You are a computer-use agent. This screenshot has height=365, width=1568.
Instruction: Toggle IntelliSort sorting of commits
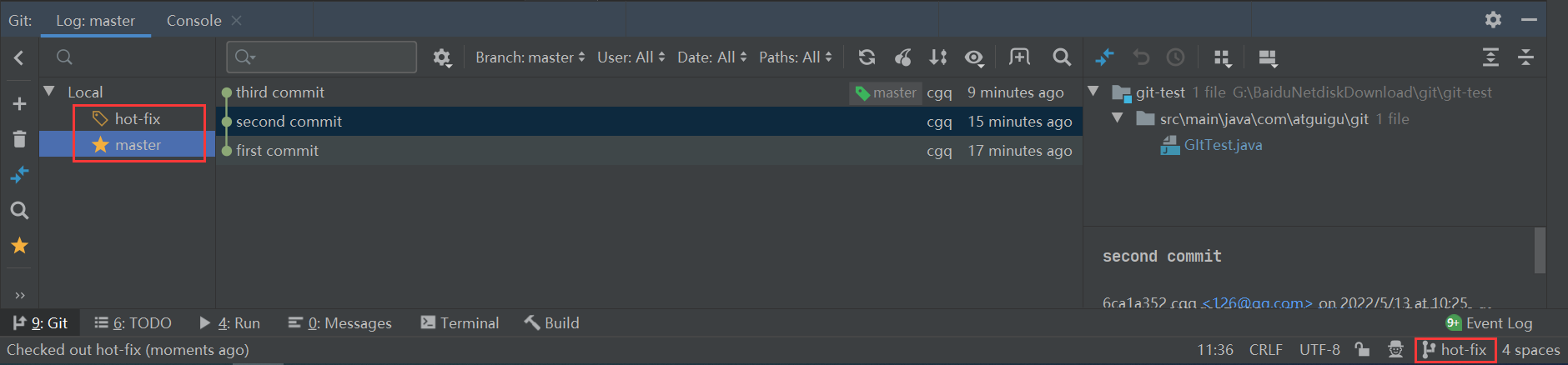(x=938, y=57)
